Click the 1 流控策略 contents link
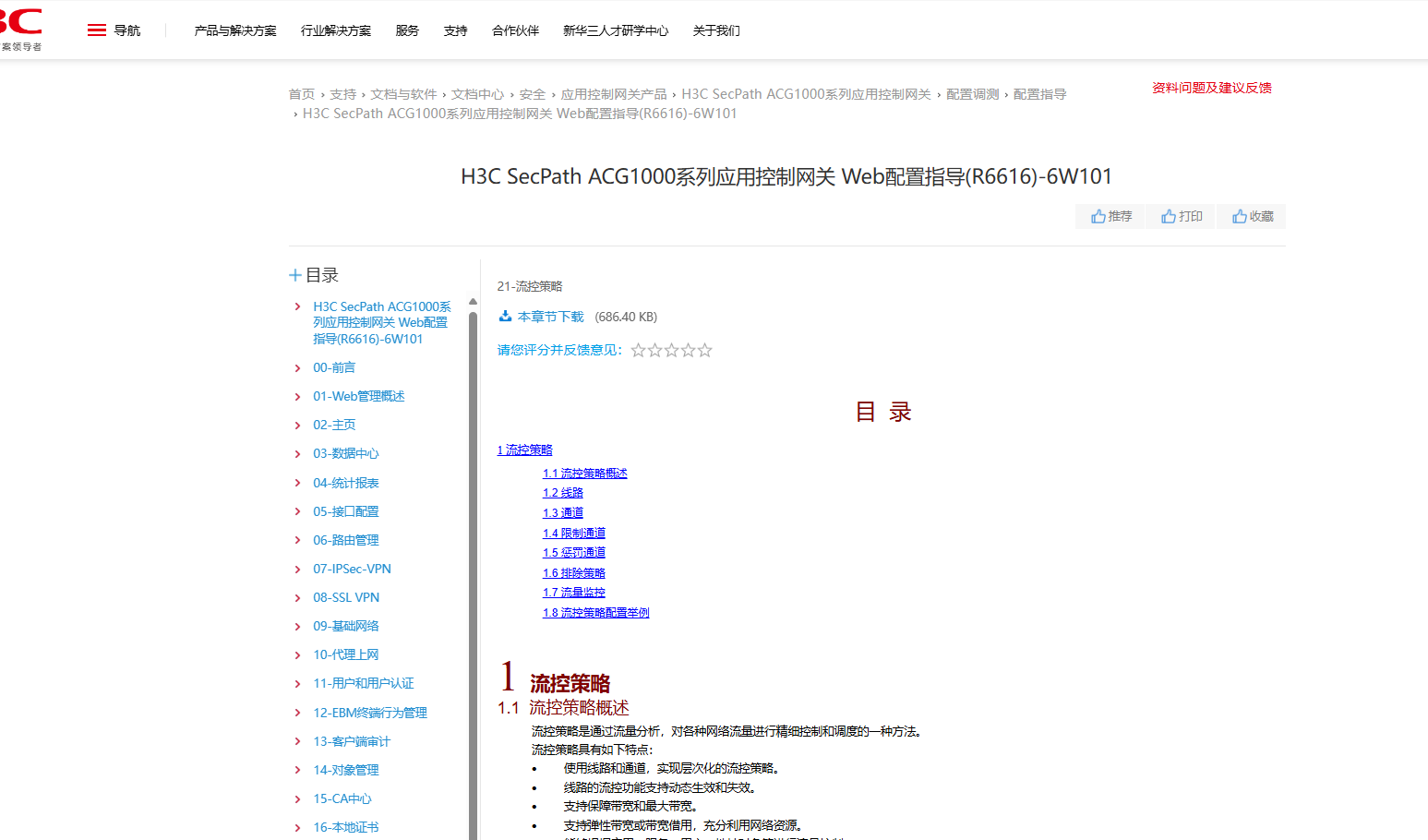 click(x=525, y=450)
